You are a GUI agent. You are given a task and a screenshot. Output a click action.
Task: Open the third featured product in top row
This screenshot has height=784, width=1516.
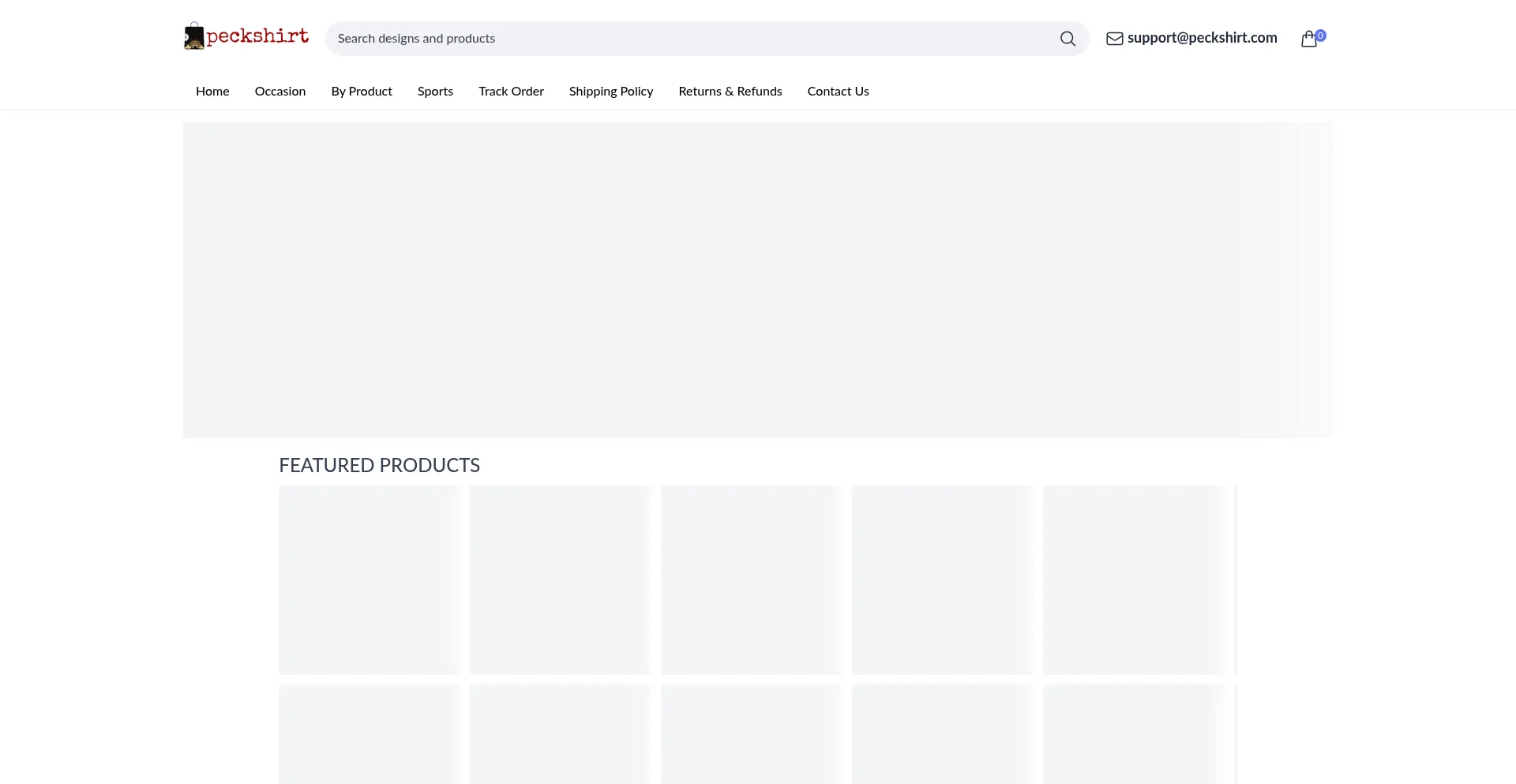click(752, 580)
